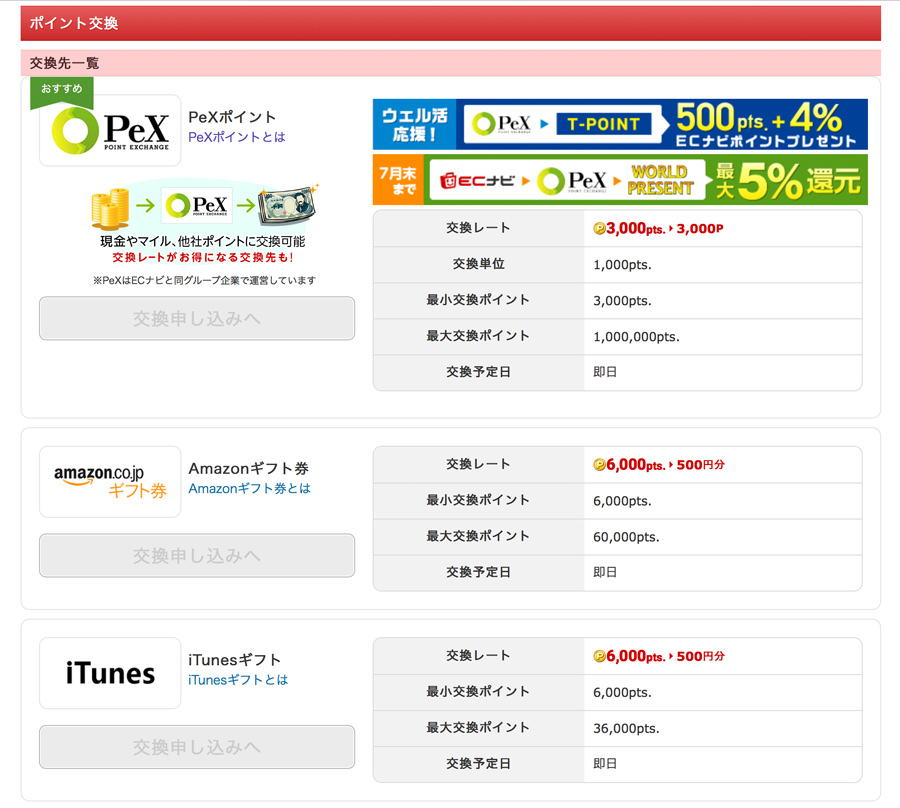The height and width of the screenshot is (808, 900).
Task: Click the 60,000pts. maximum value
Action: point(626,537)
